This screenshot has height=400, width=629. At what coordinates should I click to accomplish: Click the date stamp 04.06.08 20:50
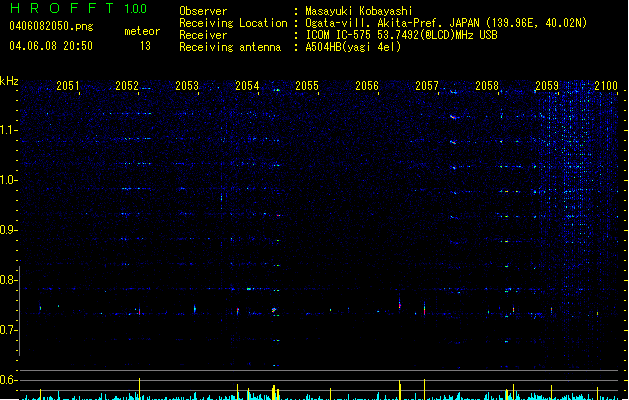[x=51, y=46]
